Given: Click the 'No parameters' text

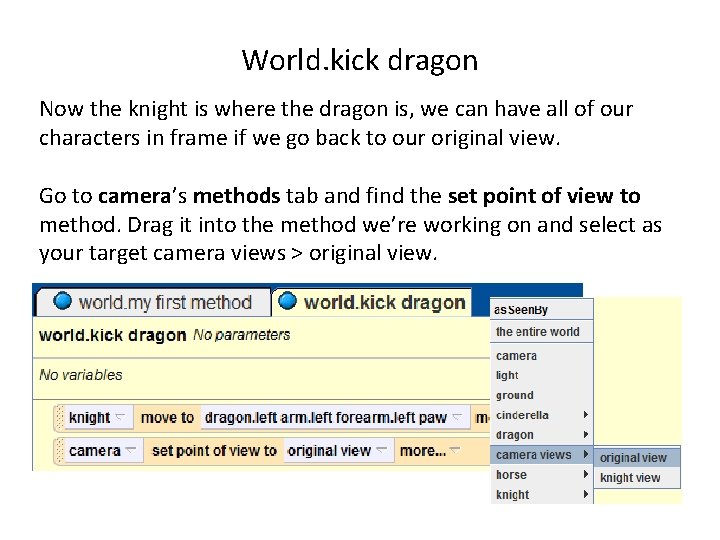Looking at the screenshot, I should point(242,335).
